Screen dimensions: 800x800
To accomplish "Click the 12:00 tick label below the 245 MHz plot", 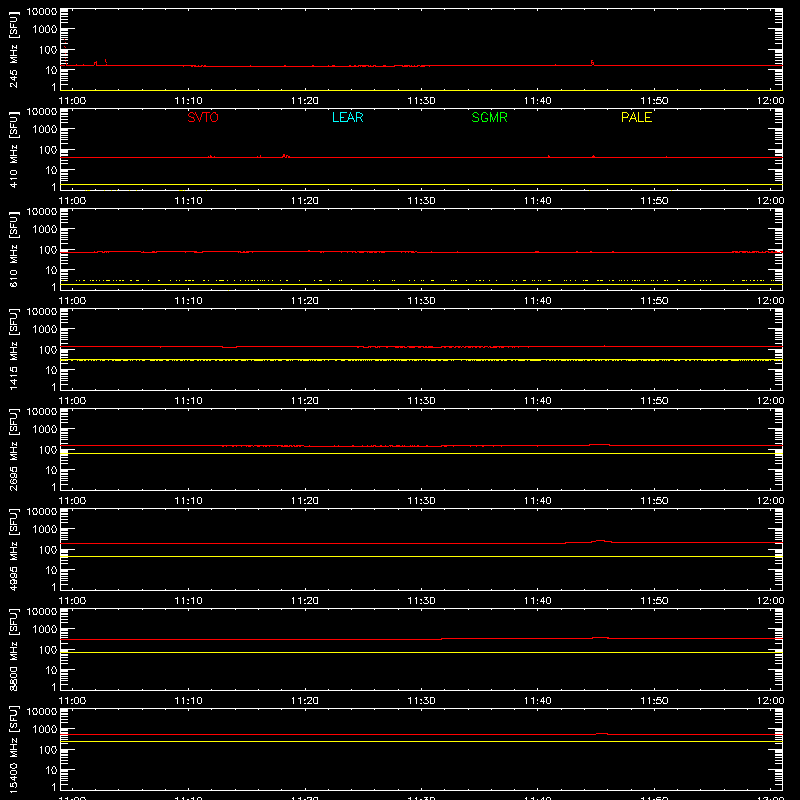I will (770, 101).
